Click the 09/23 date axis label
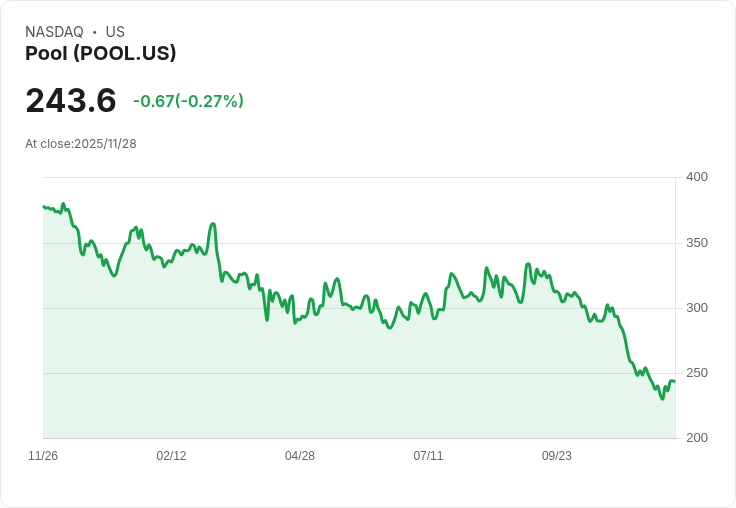The image size is (736, 508). (557, 456)
